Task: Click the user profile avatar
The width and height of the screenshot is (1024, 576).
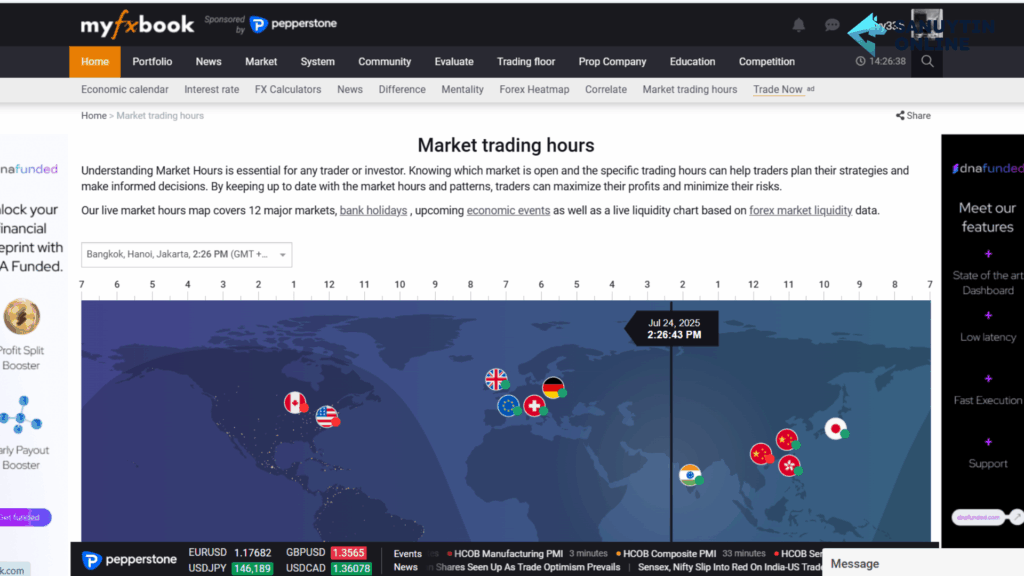Action: 927,24
